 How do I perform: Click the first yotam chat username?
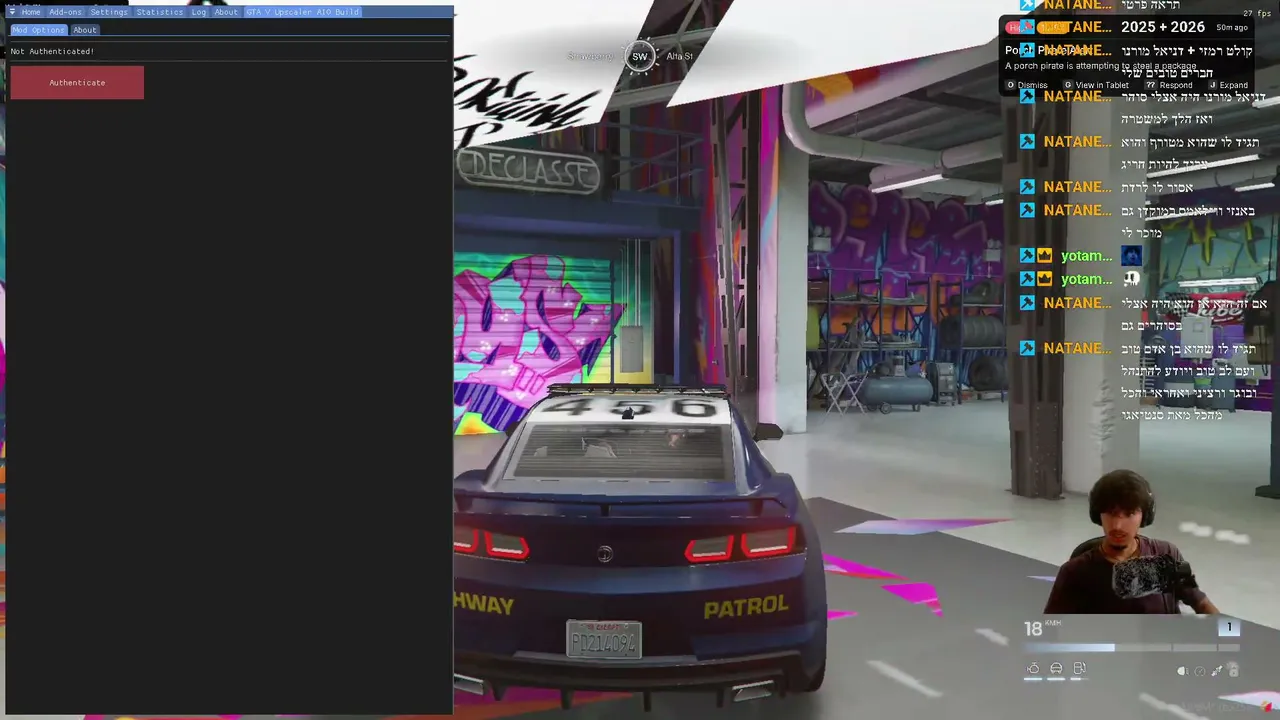pyautogui.click(x=1086, y=256)
